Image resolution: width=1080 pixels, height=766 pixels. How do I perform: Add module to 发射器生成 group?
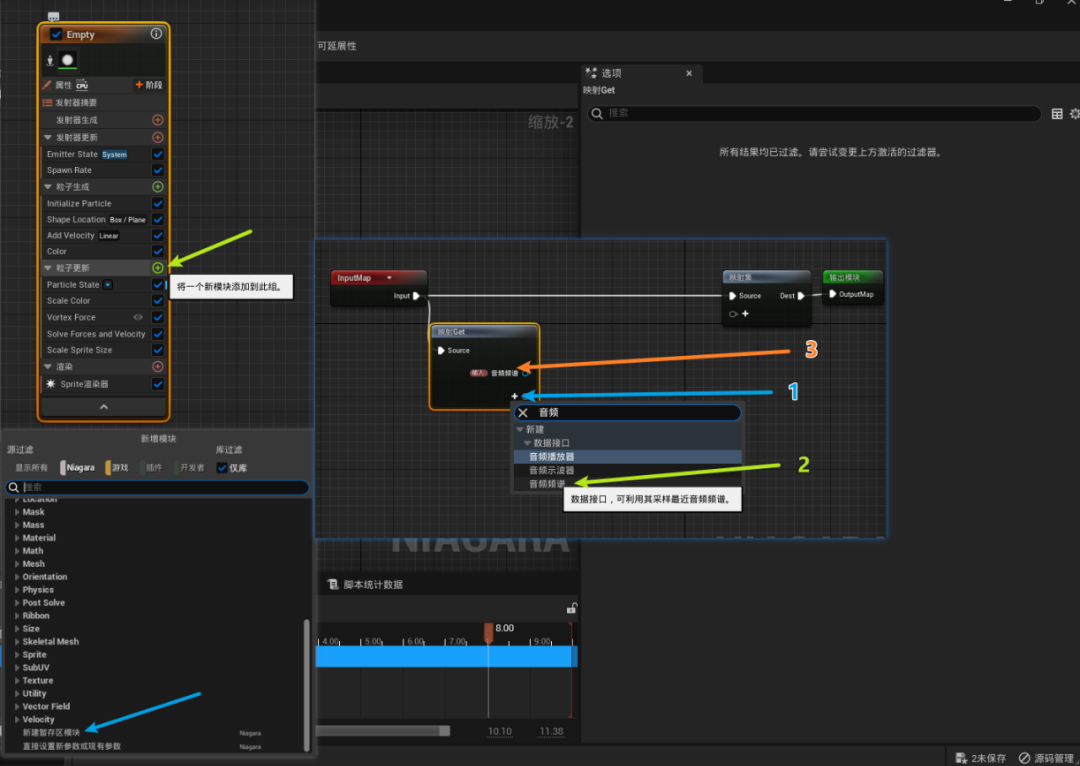[x=158, y=120]
